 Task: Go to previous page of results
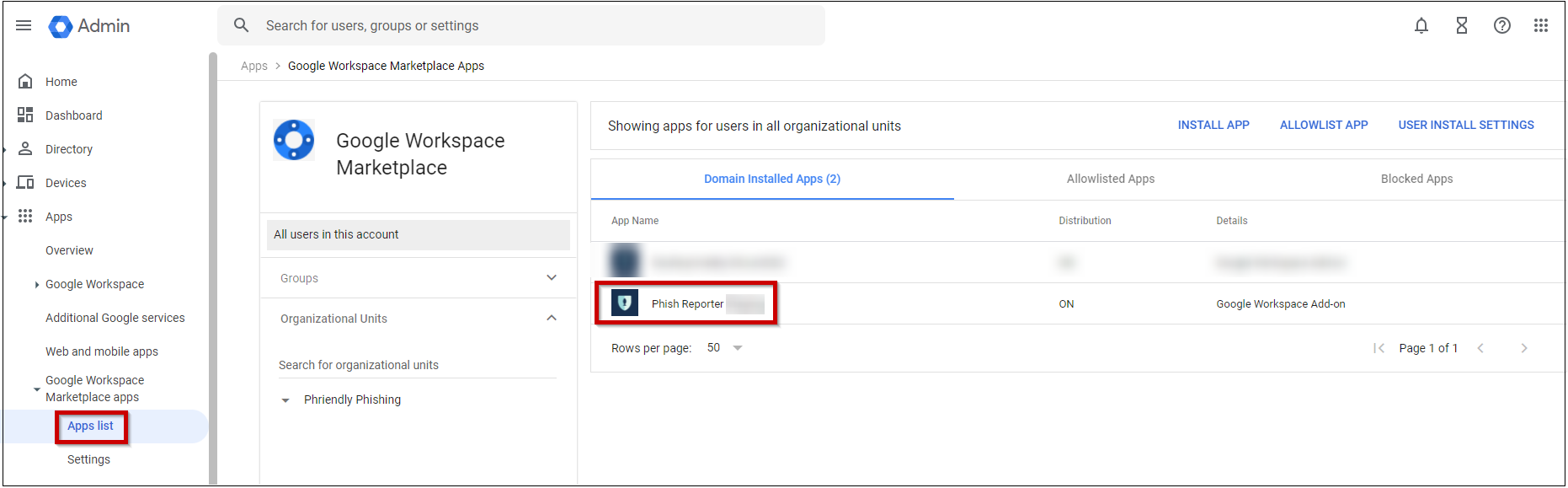[x=1480, y=348]
